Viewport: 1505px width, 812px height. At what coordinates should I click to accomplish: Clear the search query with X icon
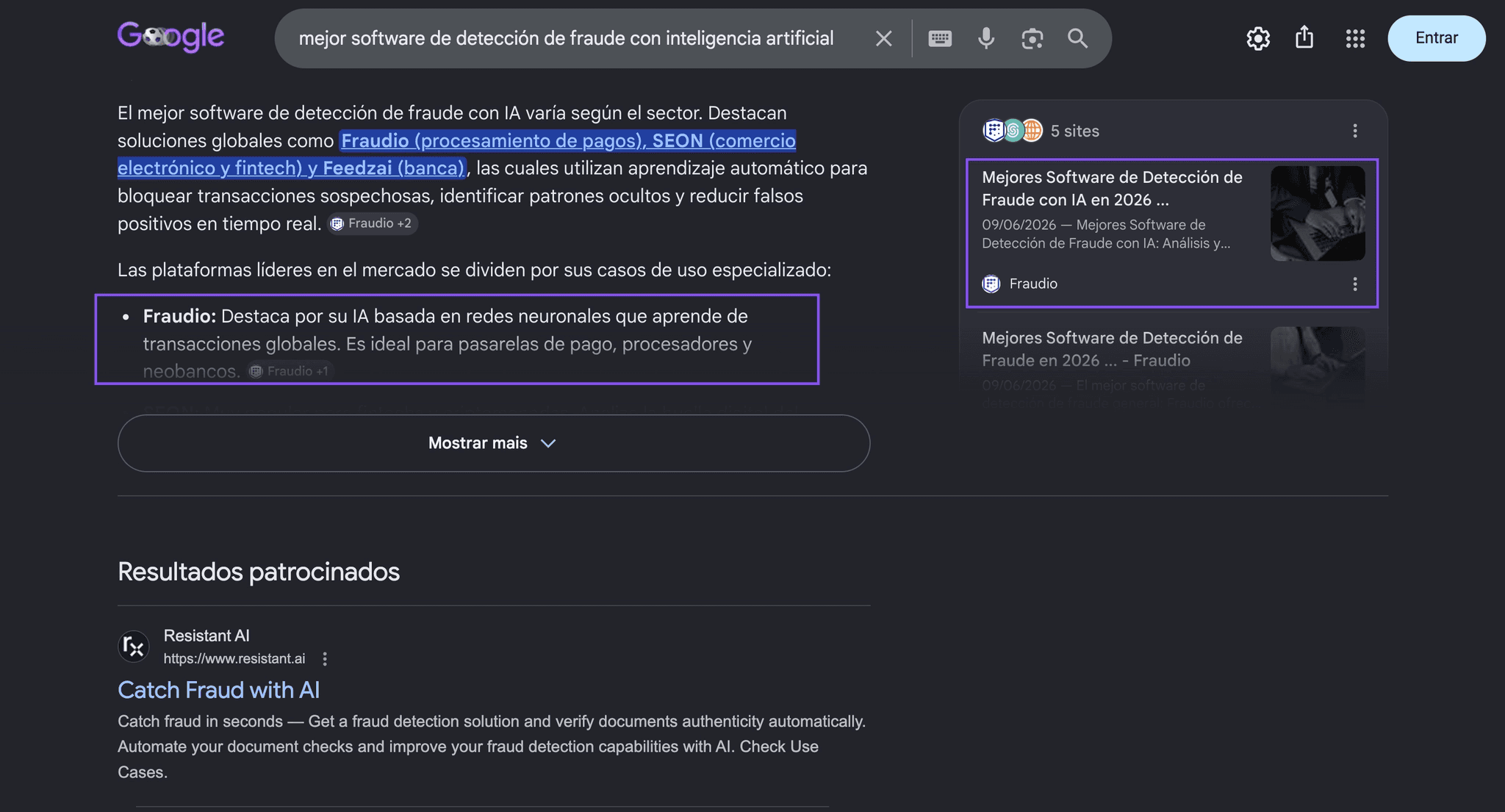pos(883,38)
